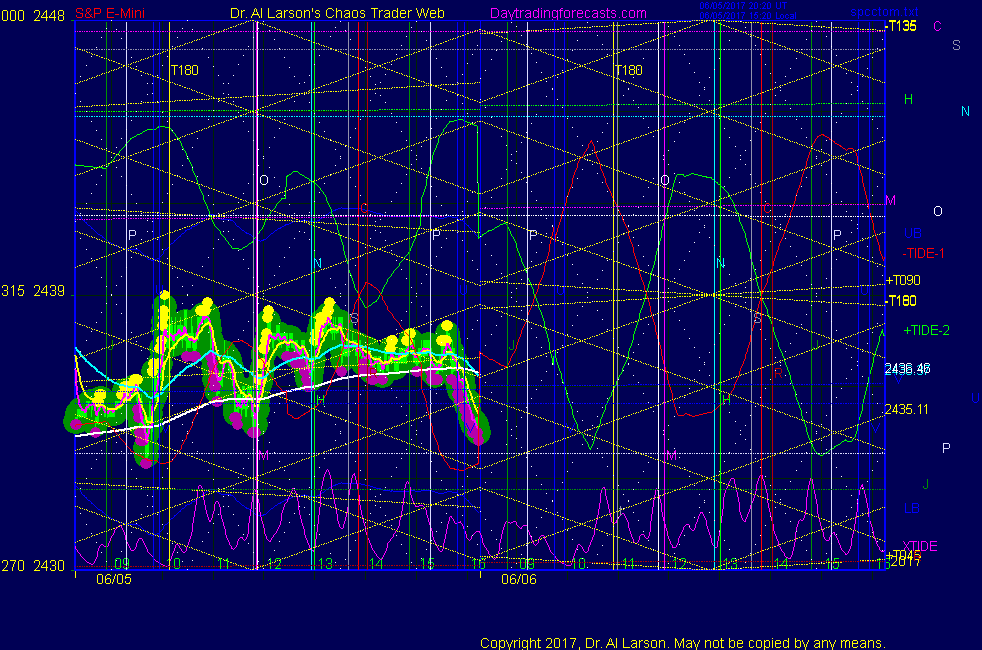Select the 06/05 date label
This screenshot has width=982, height=650.
[x=114, y=579]
